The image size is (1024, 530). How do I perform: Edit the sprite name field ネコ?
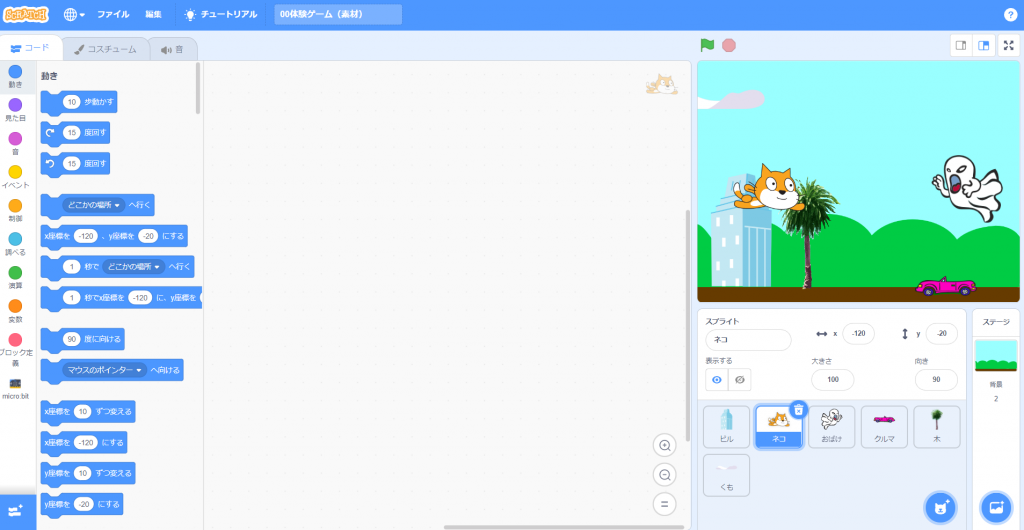pos(748,340)
